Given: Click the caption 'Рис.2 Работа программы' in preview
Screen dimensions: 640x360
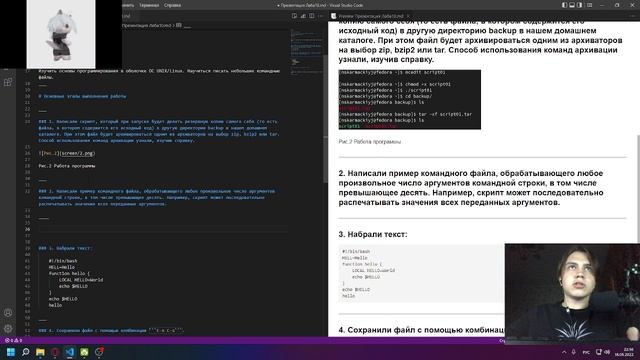Looking at the screenshot, I should (x=369, y=142).
